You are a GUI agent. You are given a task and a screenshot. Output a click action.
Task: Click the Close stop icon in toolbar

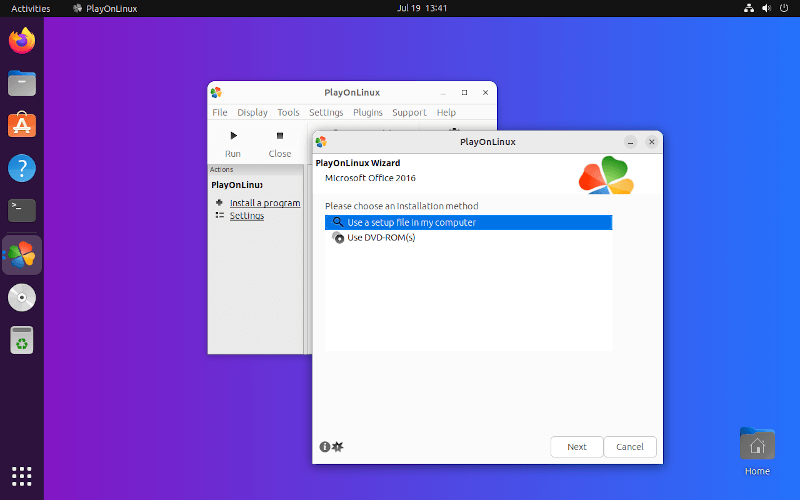280,136
